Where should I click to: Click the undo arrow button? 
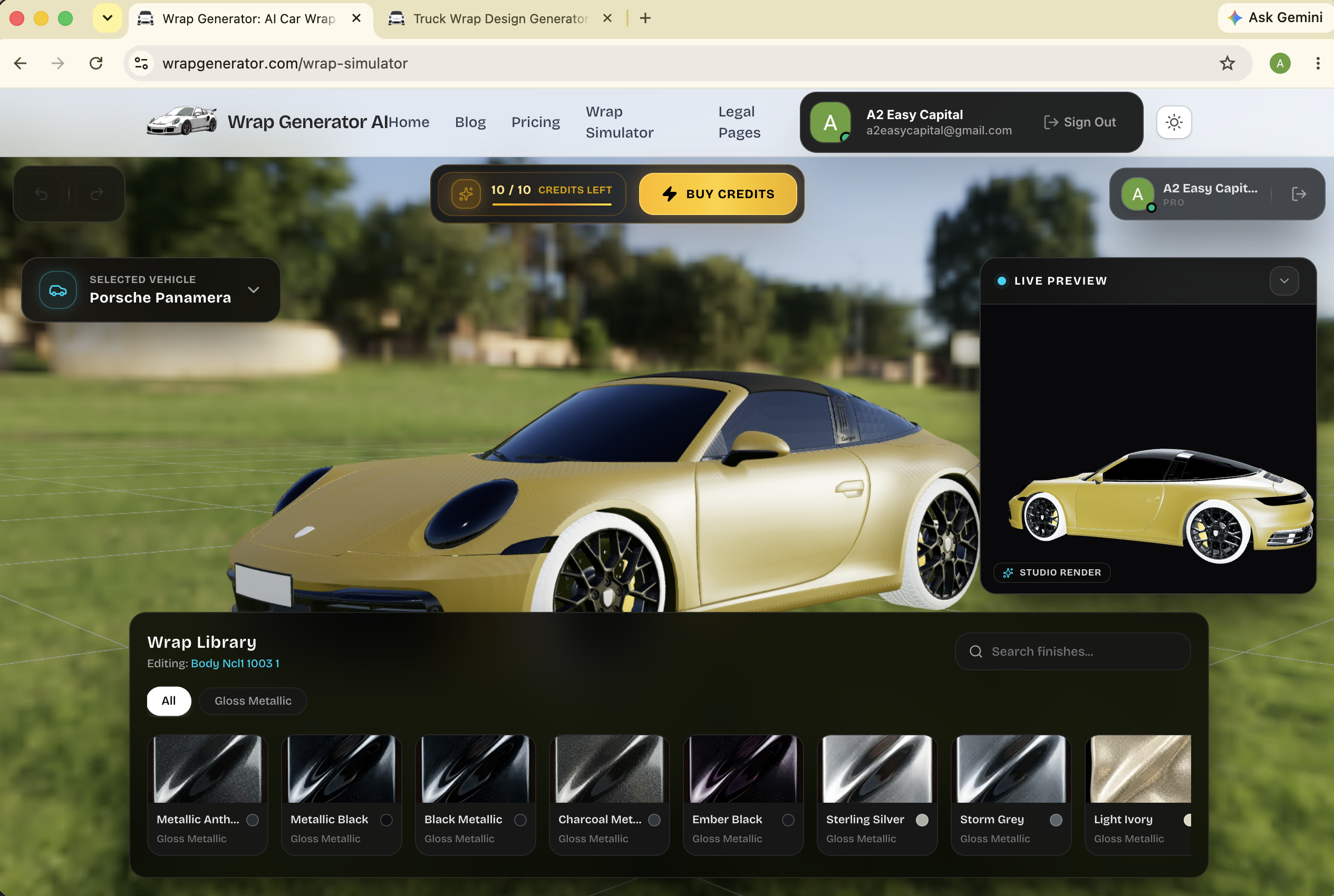(41, 194)
